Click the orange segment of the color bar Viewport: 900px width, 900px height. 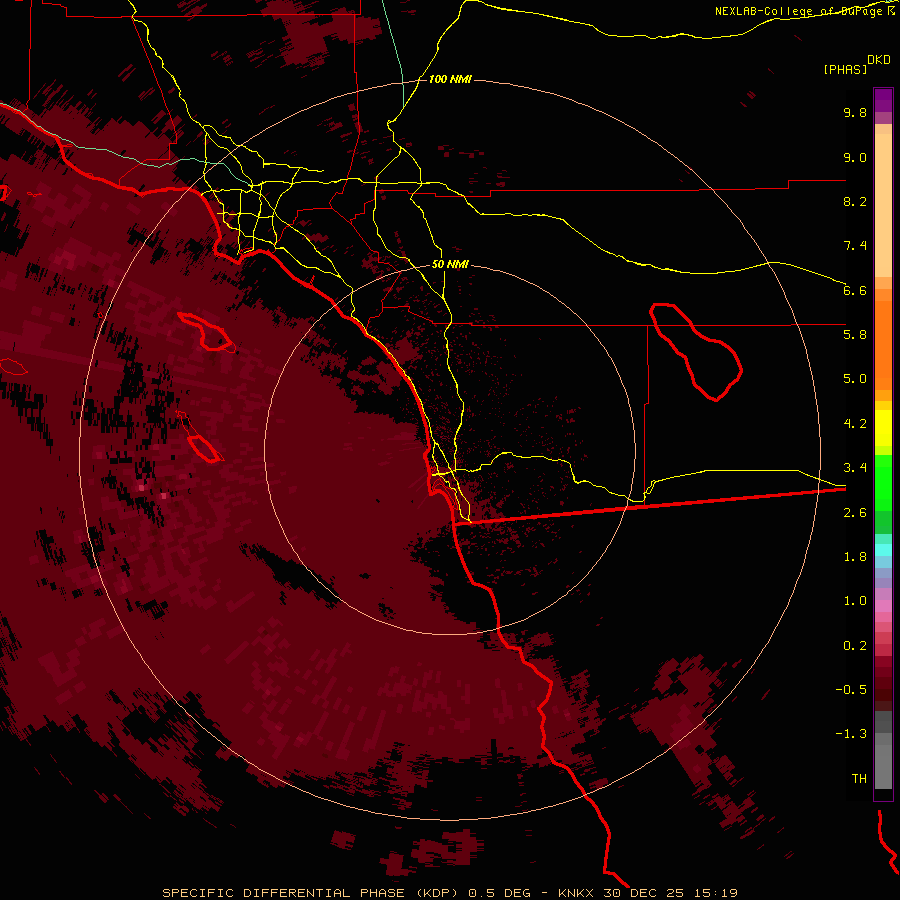click(883, 344)
